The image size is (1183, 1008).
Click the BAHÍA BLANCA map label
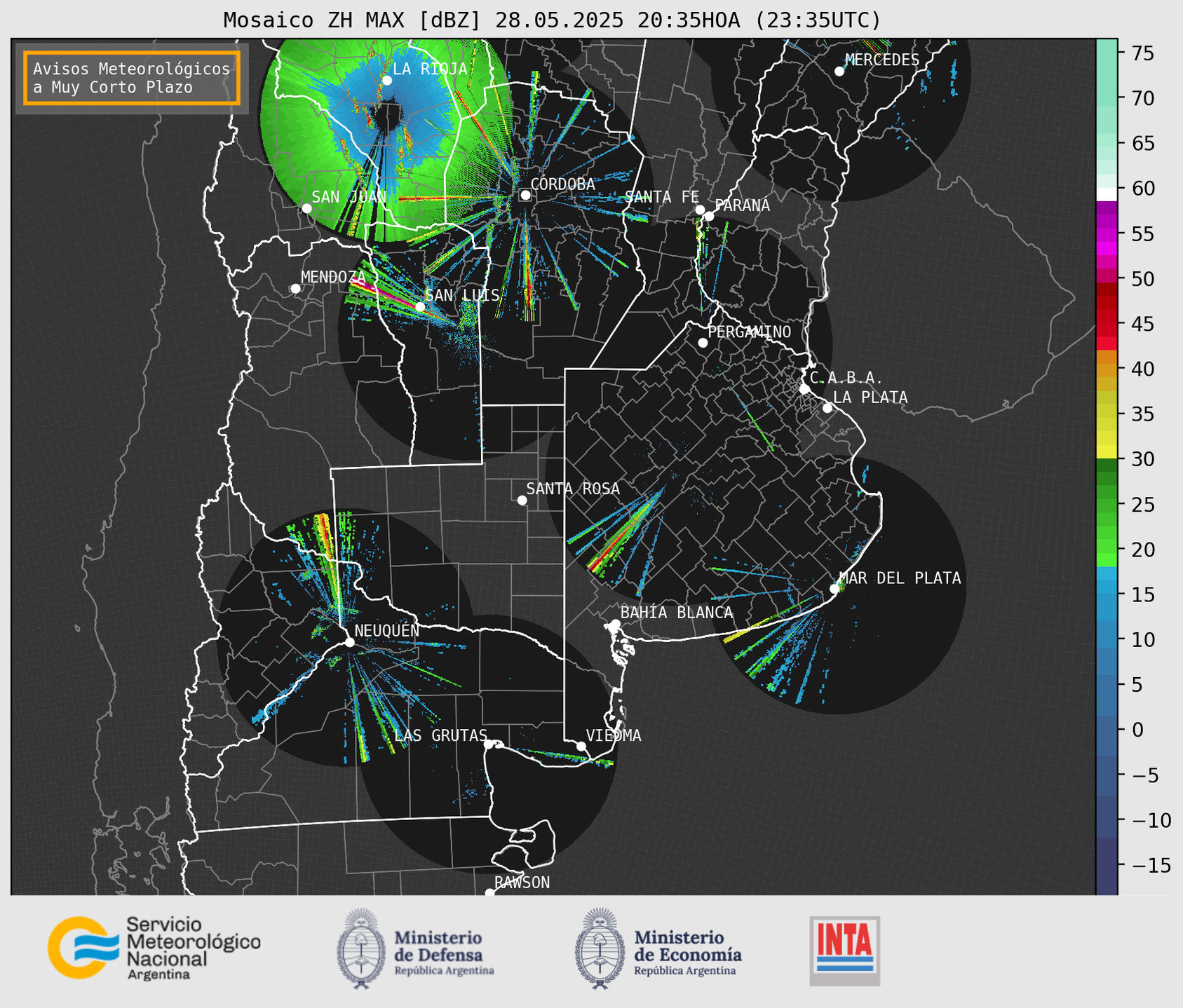(x=676, y=613)
